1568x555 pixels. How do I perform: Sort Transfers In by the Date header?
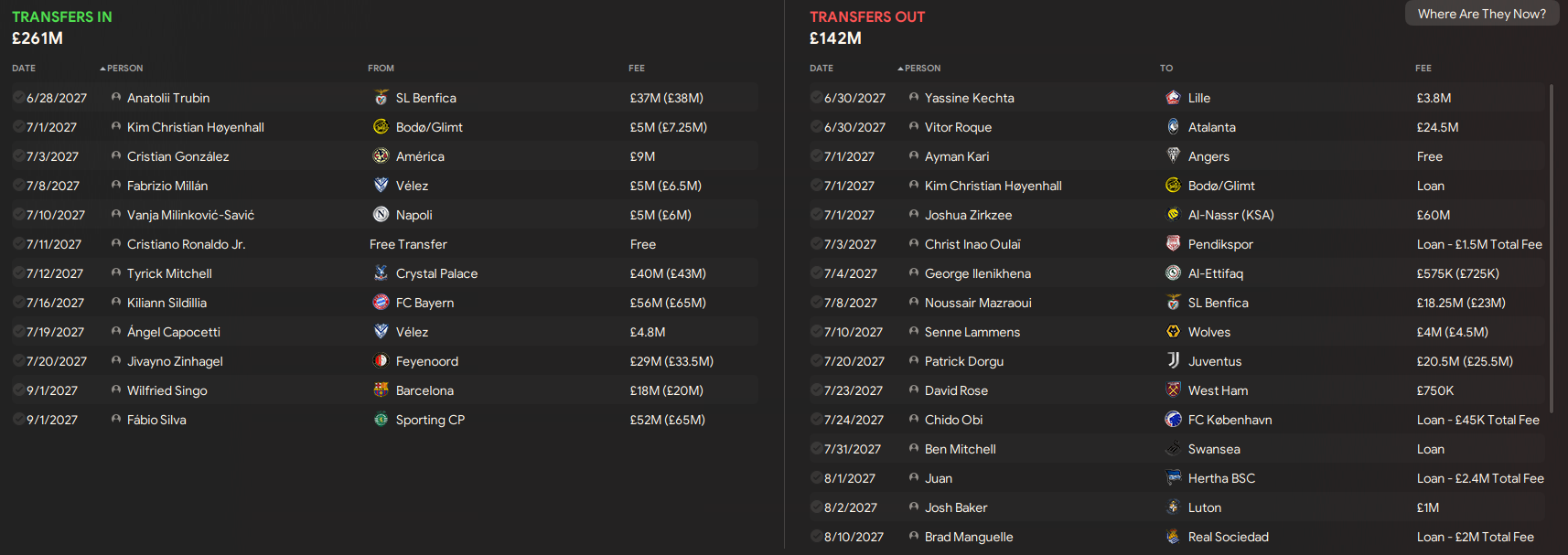pos(24,69)
